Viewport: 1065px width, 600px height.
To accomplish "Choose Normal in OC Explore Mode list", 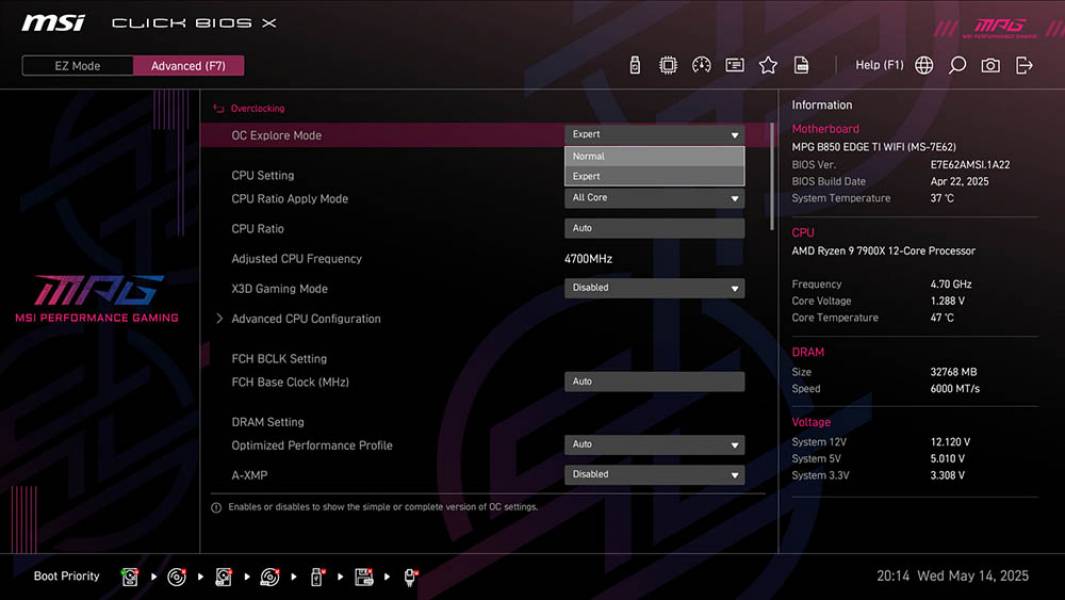I will click(654, 156).
